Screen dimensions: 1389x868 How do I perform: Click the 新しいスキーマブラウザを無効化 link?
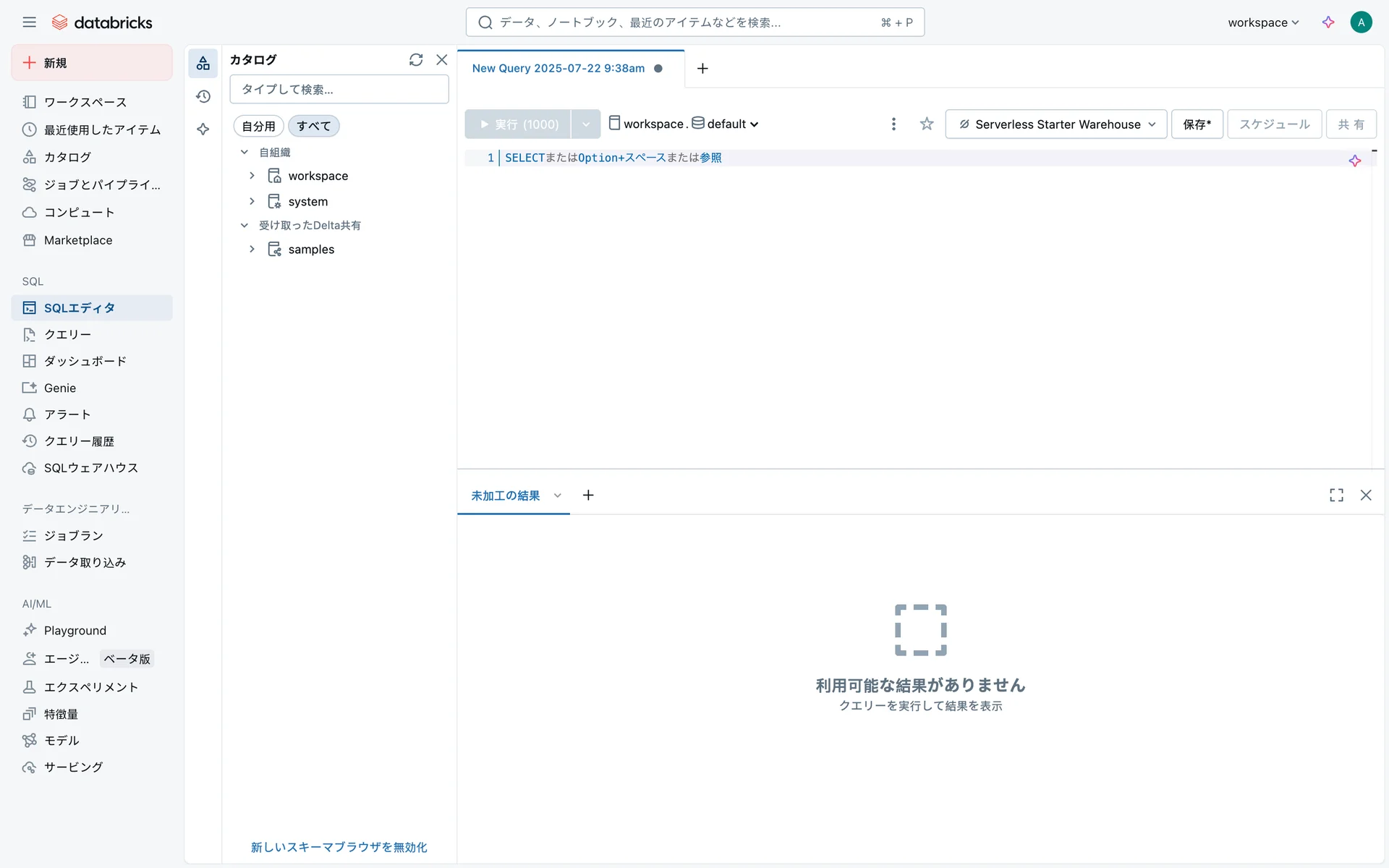(339, 847)
